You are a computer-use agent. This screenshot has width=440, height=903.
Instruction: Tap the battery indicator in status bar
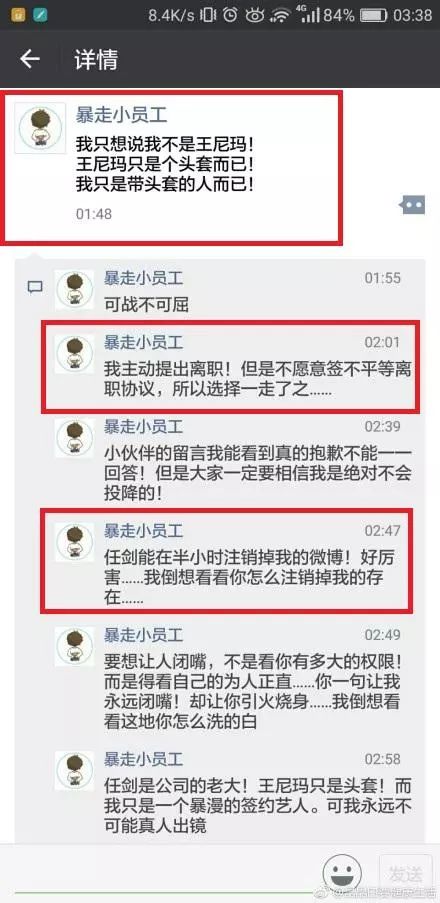(x=373, y=15)
